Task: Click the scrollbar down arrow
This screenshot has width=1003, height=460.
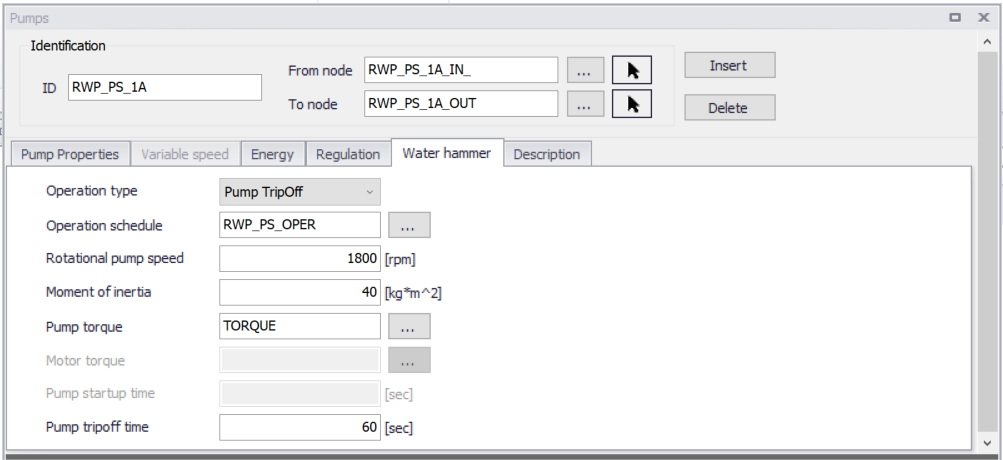Action: [989, 442]
